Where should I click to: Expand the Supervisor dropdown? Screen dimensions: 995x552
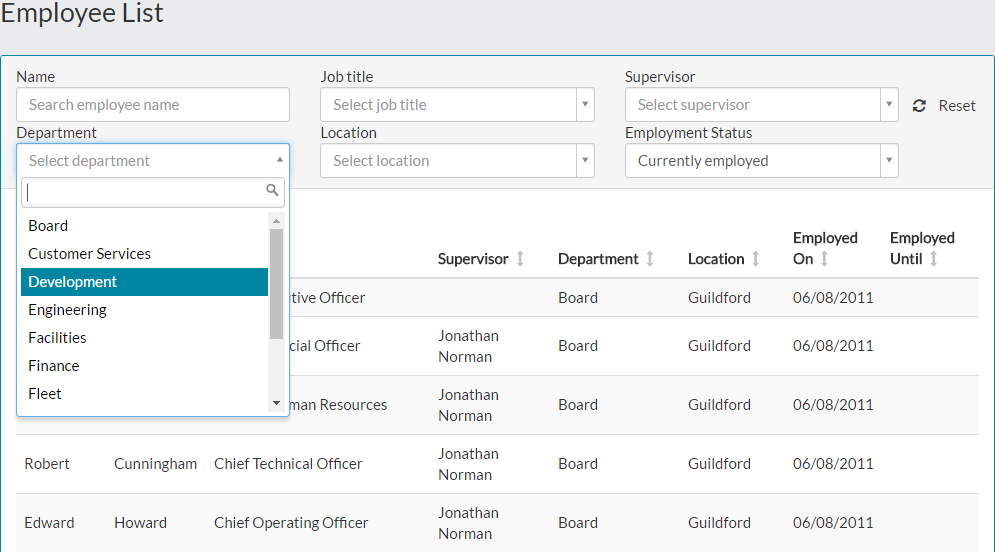[761, 105]
